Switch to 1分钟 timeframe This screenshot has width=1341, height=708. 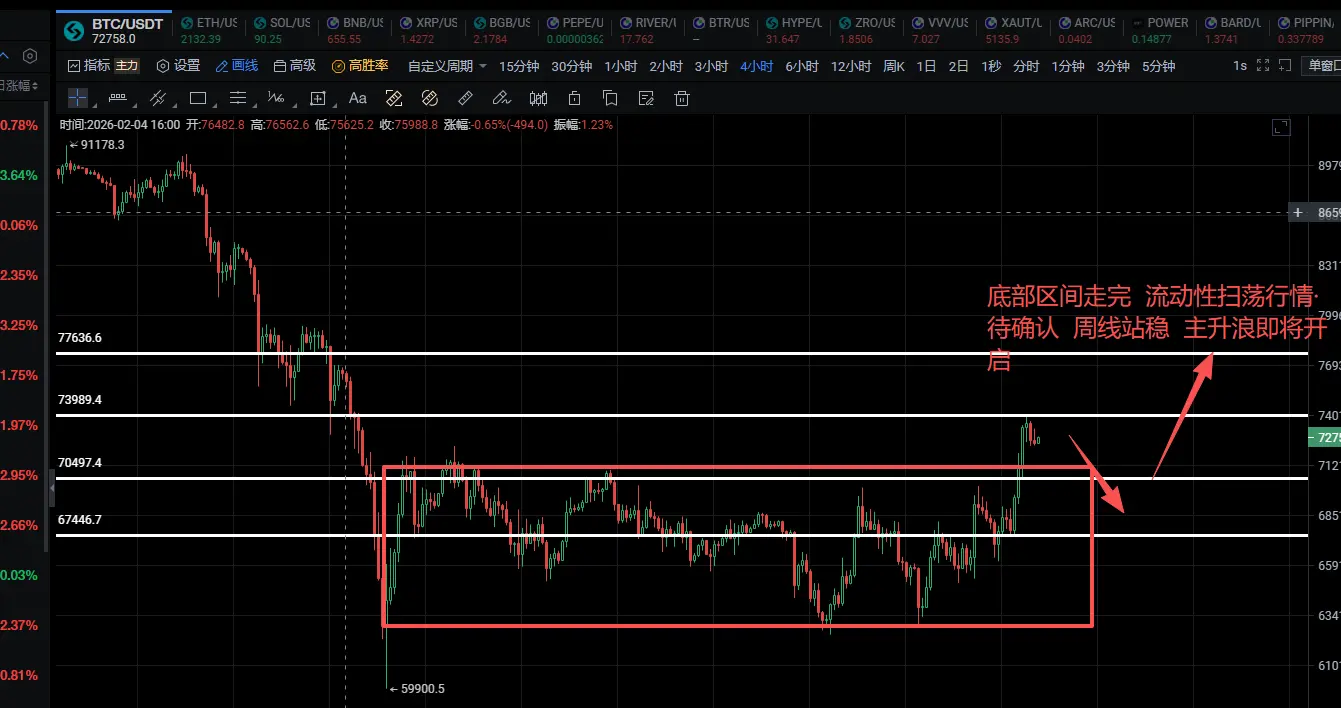[x=1068, y=66]
